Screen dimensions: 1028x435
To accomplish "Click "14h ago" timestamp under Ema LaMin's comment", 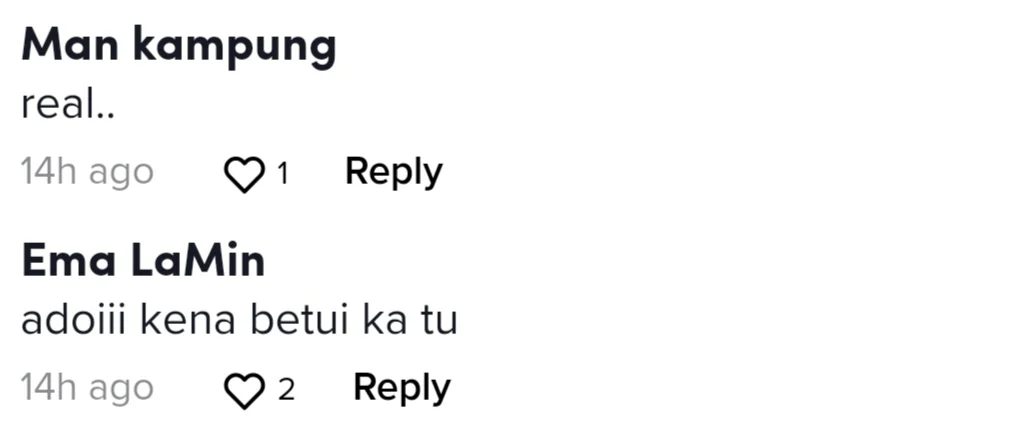I will click(x=88, y=388).
